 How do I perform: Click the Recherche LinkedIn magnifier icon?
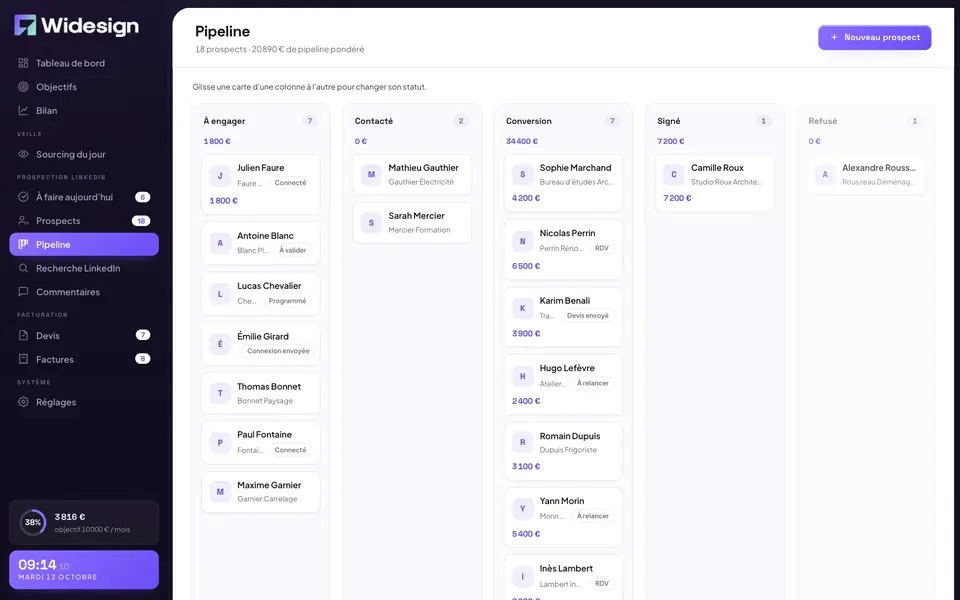click(x=23, y=268)
